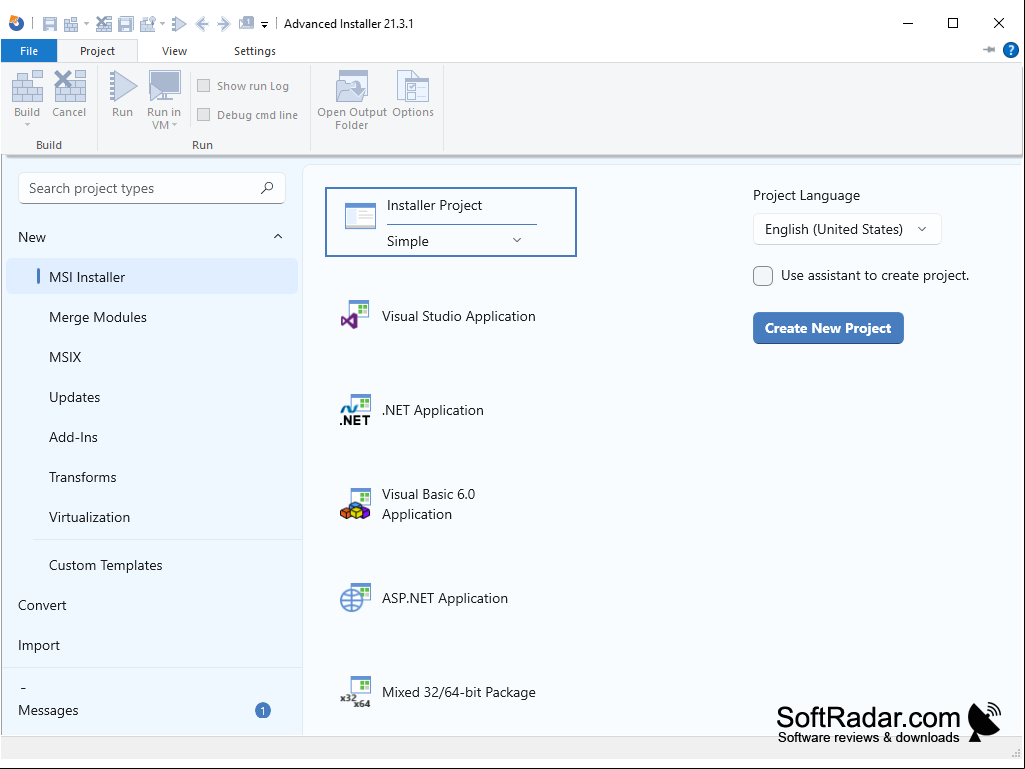Click the Search project types field
The height and width of the screenshot is (769, 1025).
[x=152, y=188]
